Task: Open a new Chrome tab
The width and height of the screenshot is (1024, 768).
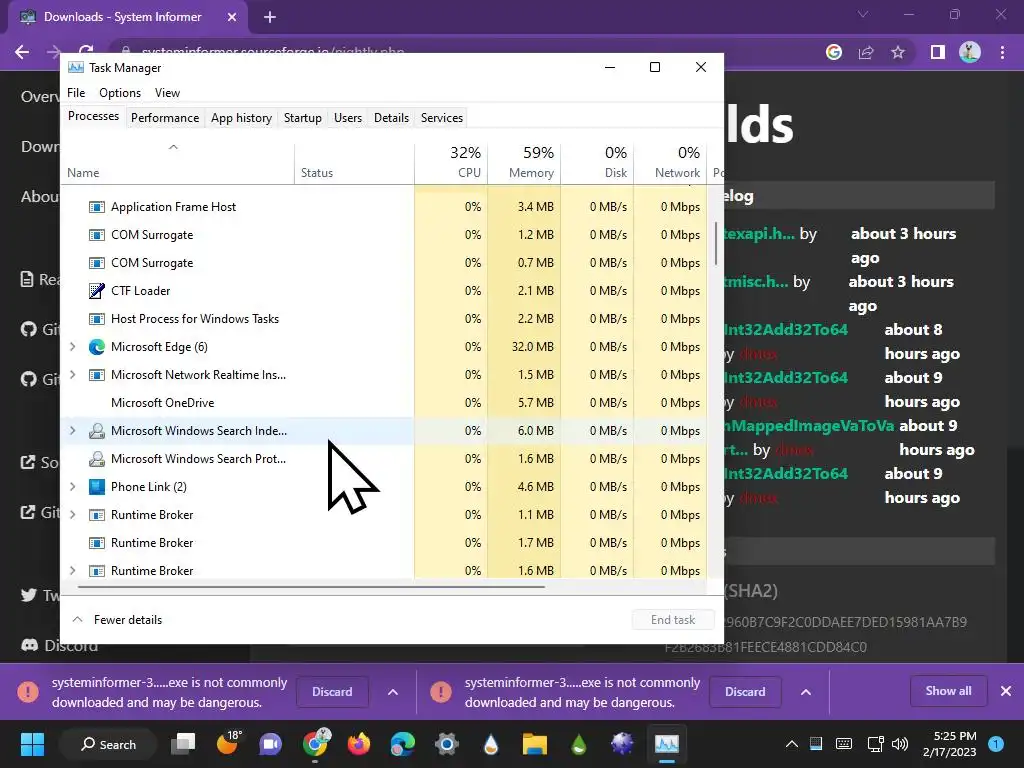Action: (270, 17)
